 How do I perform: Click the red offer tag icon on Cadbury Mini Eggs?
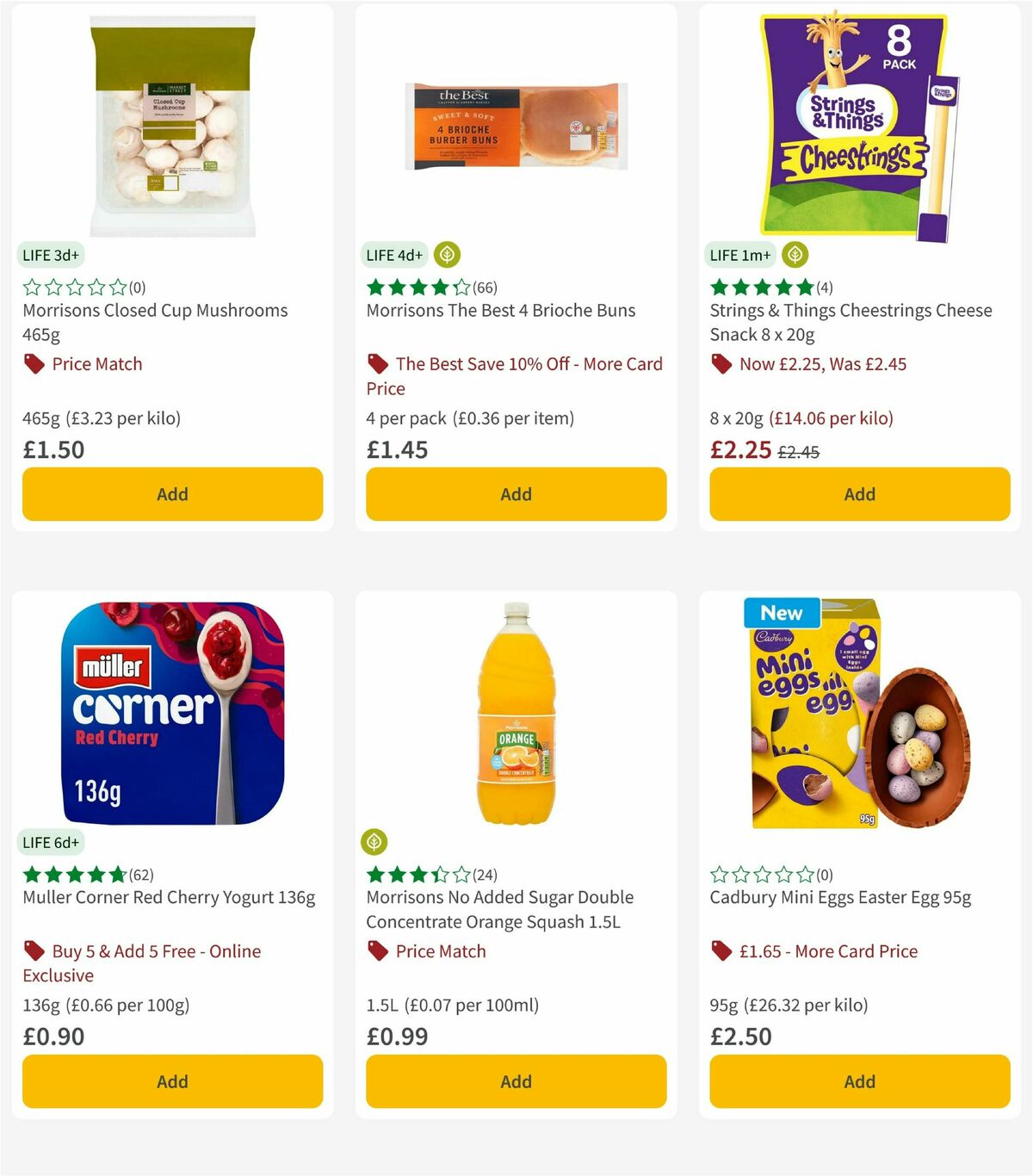[x=721, y=950]
